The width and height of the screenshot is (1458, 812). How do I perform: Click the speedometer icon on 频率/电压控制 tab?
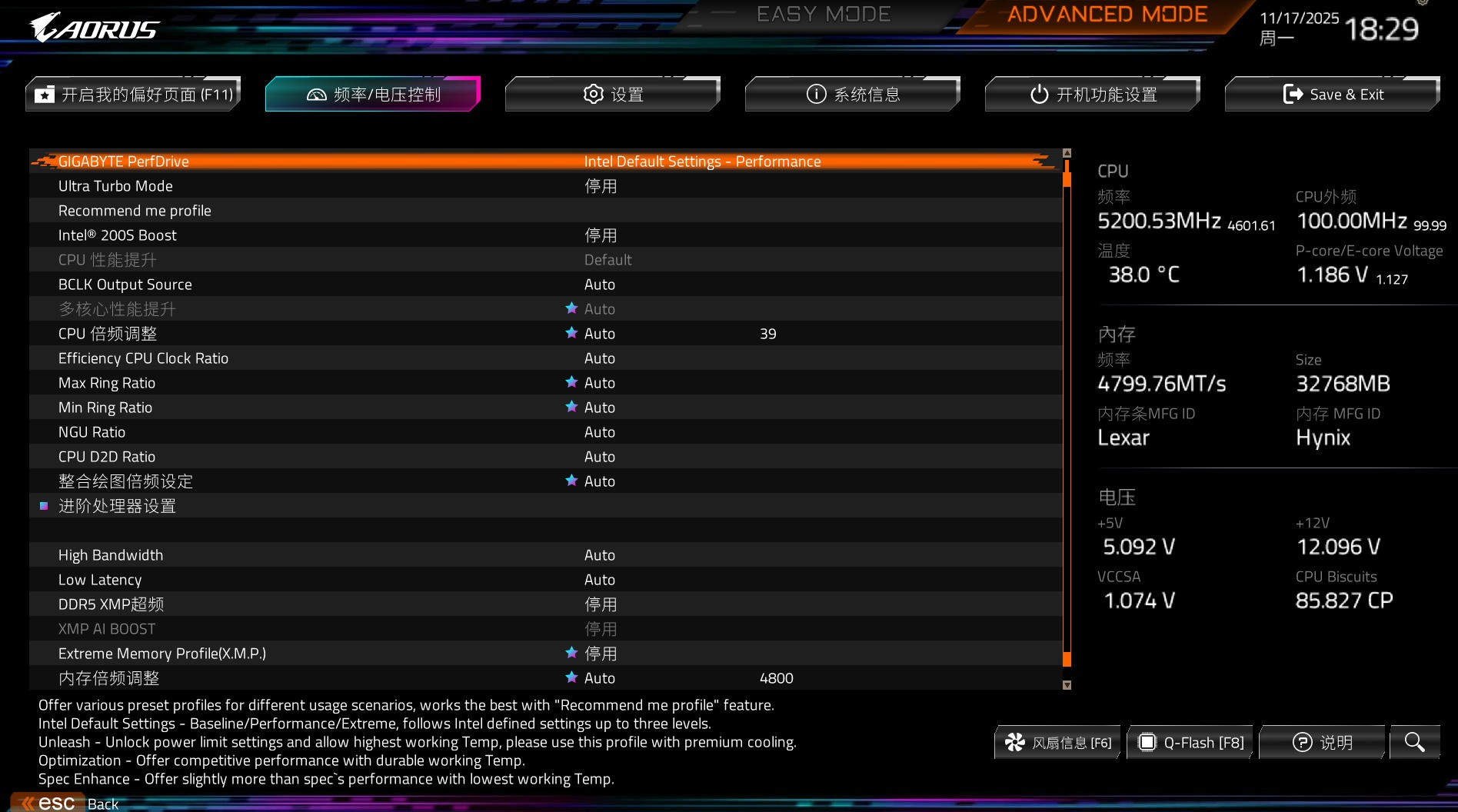tap(318, 93)
